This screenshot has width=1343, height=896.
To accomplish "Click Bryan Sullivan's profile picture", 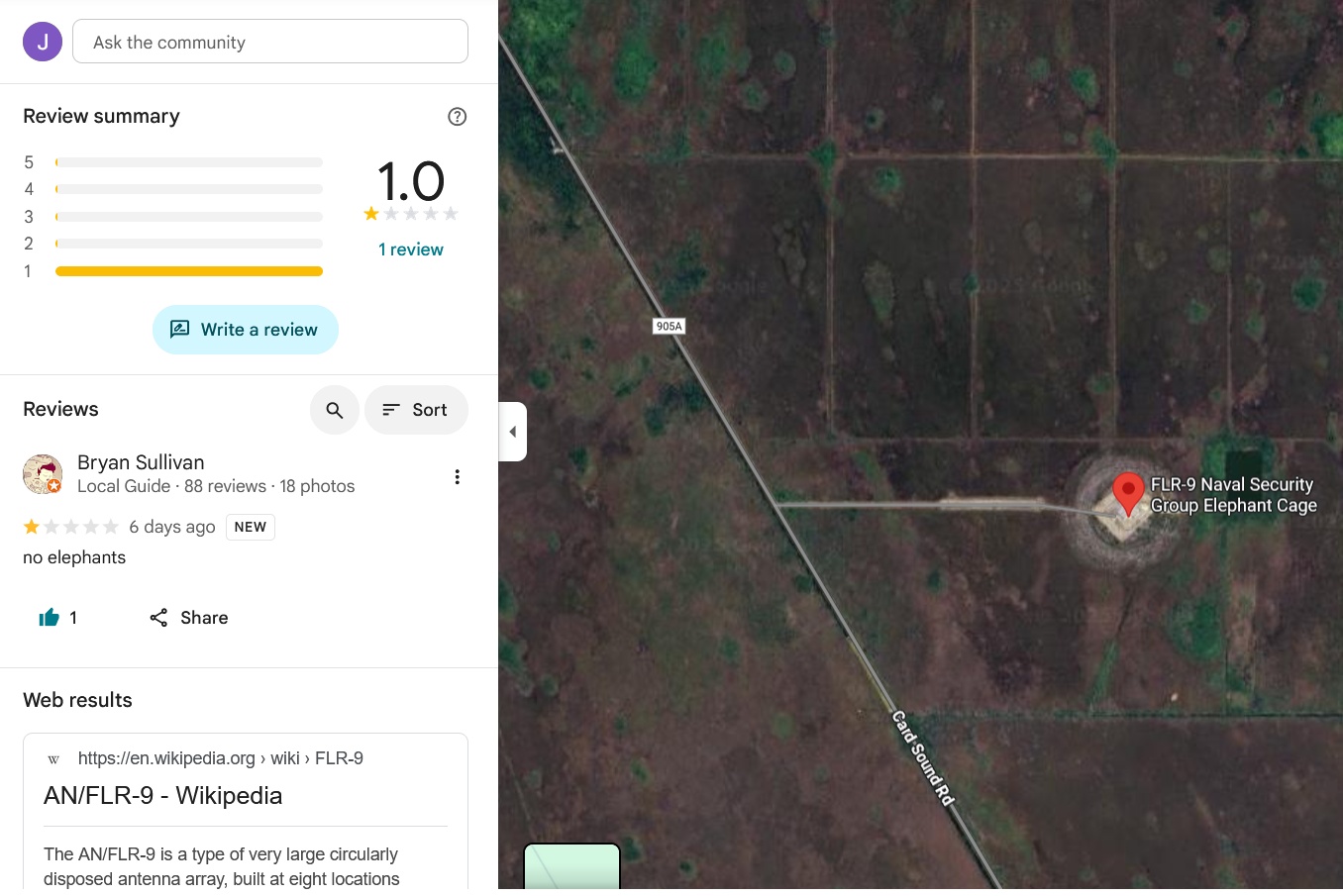I will click(43, 474).
